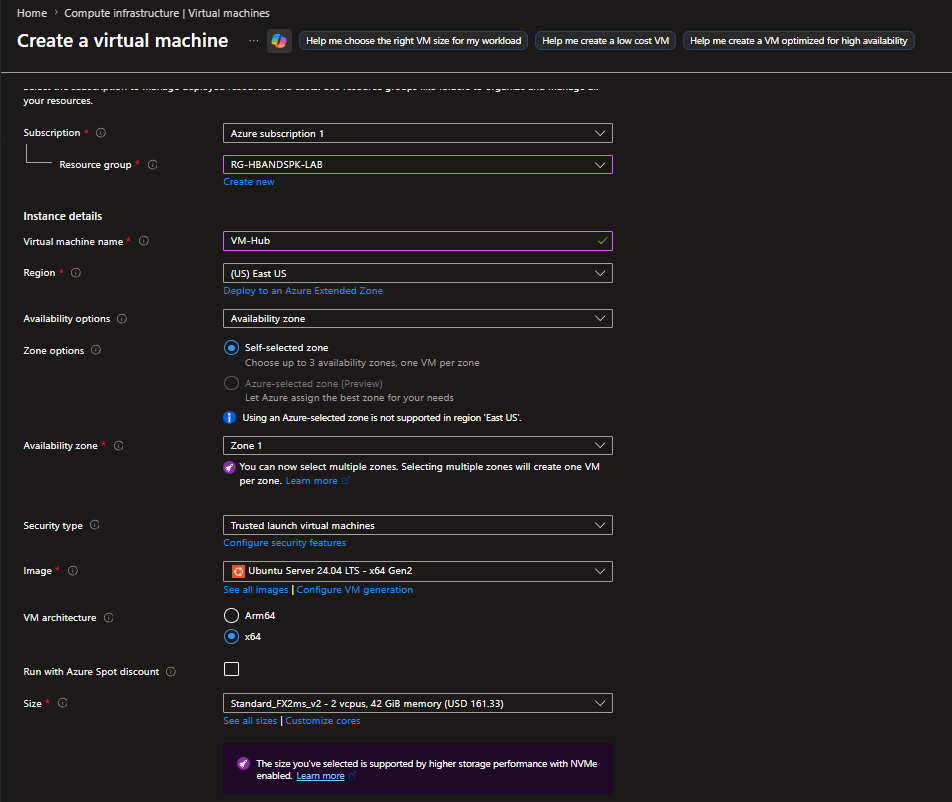Click Help me create VM optimized for high availability

click(798, 41)
